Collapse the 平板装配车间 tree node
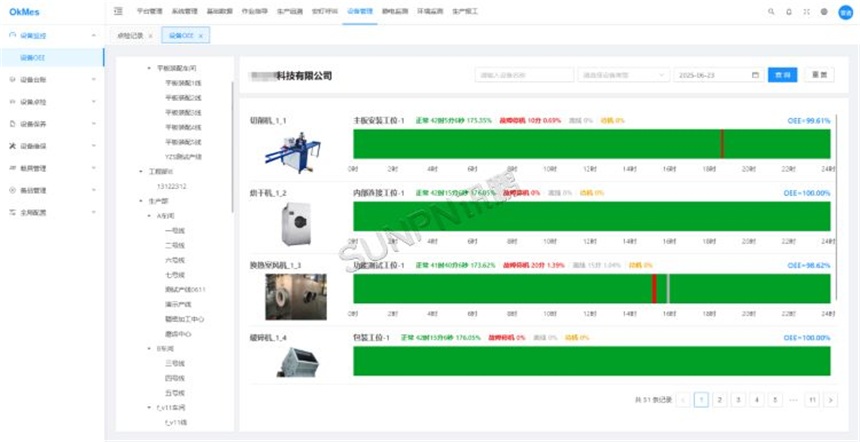 click(x=149, y=69)
